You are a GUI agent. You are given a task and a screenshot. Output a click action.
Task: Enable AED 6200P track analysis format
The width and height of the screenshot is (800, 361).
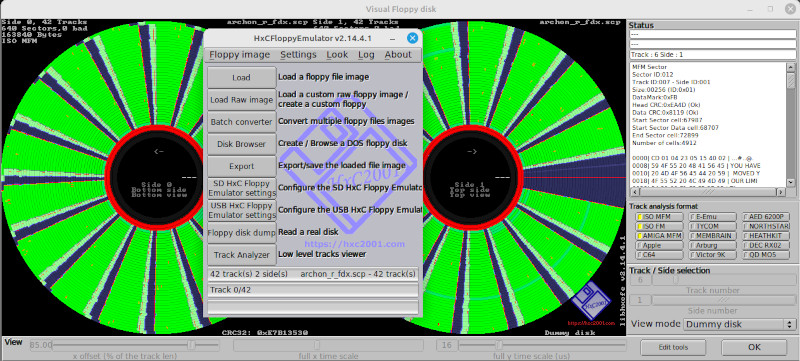click(x=765, y=217)
